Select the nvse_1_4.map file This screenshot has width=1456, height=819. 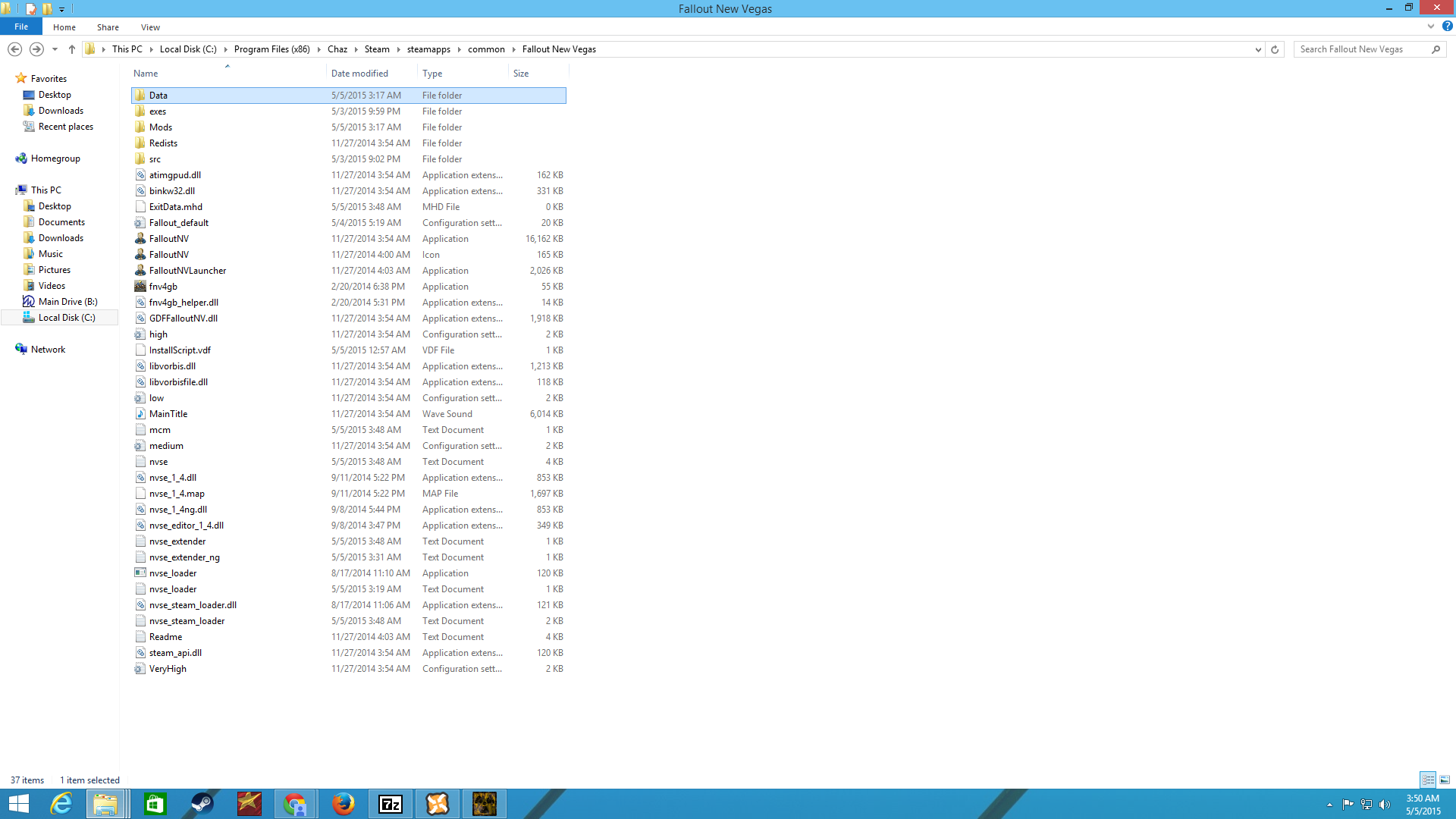(x=349, y=494)
